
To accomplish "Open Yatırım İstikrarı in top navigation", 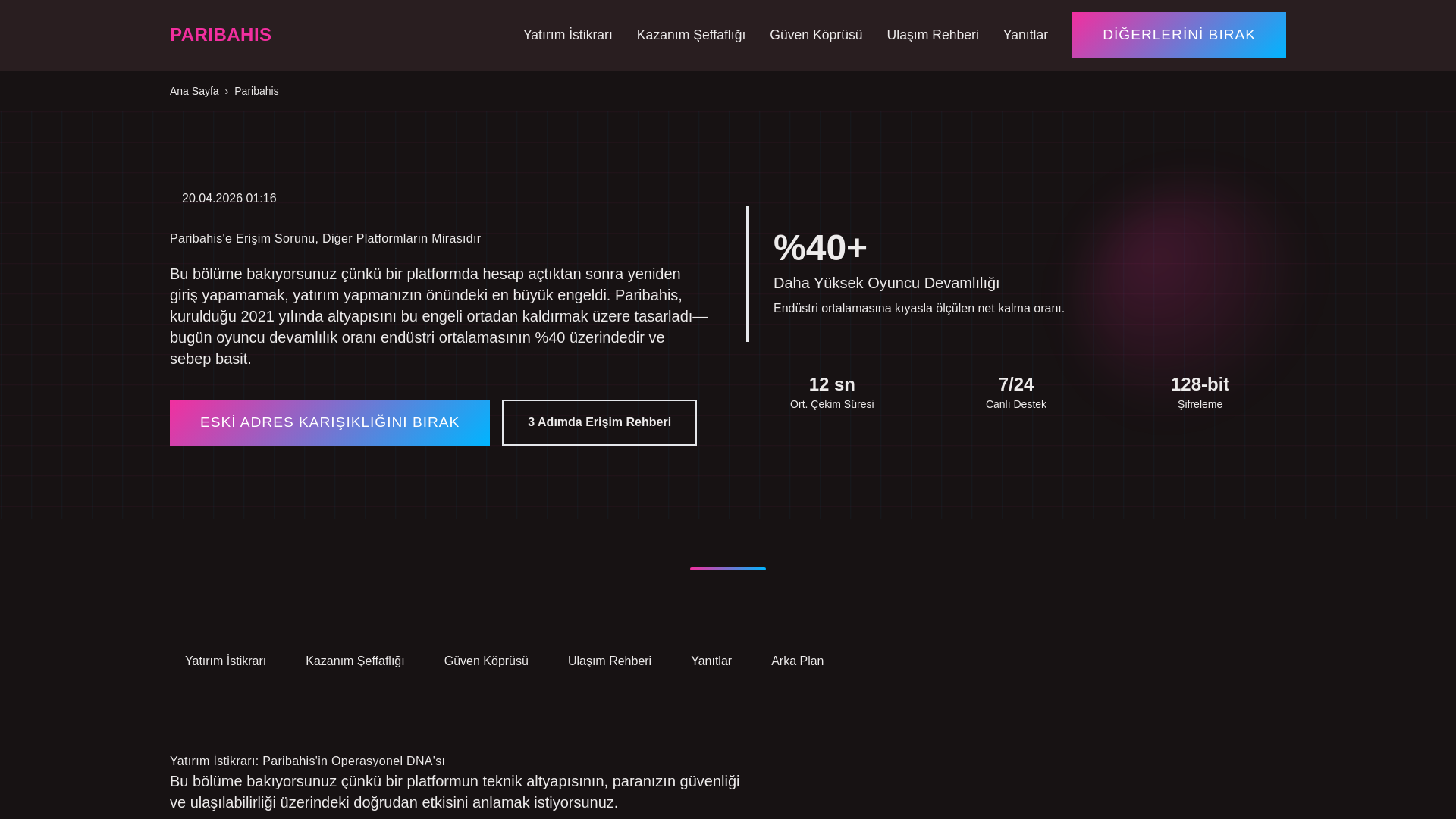I will (x=567, y=35).
